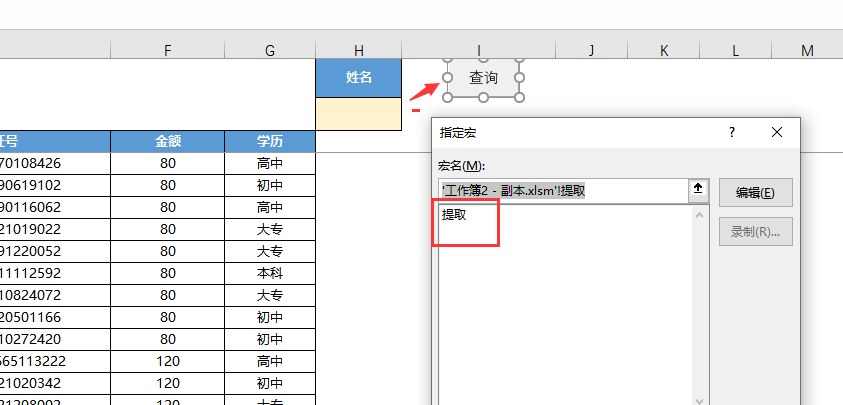Select column J header
843x405 pixels.
tap(591, 51)
